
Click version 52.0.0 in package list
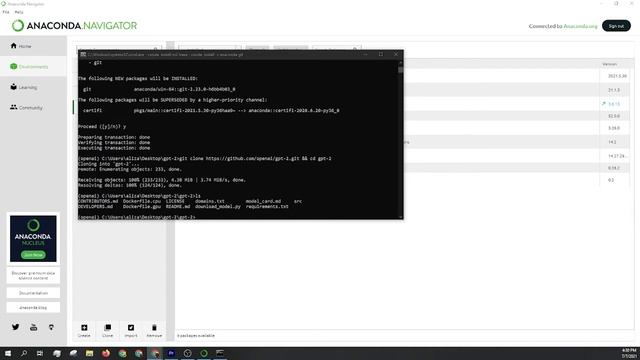click(613, 116)
